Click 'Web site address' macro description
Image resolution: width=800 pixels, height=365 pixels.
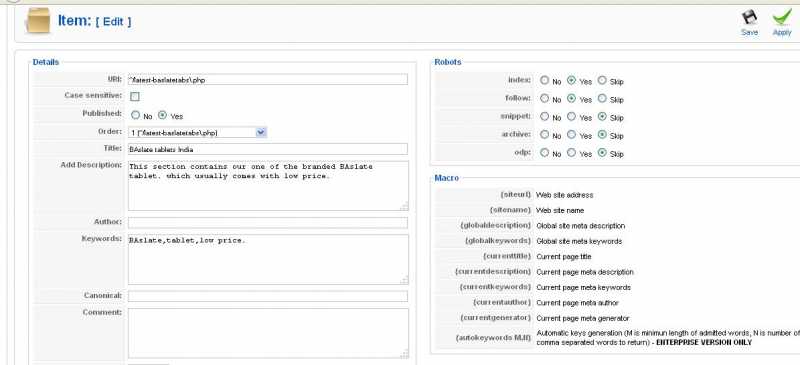click(565, 195)
